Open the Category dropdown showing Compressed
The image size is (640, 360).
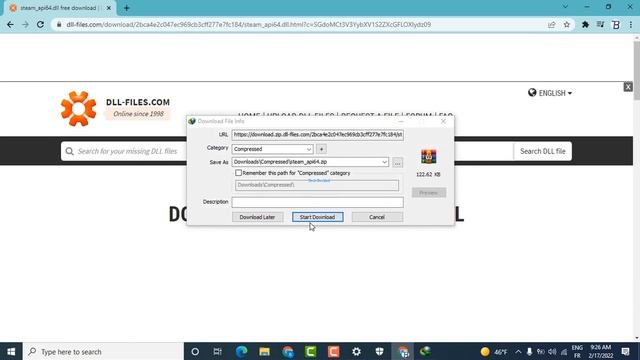(272, 149)
